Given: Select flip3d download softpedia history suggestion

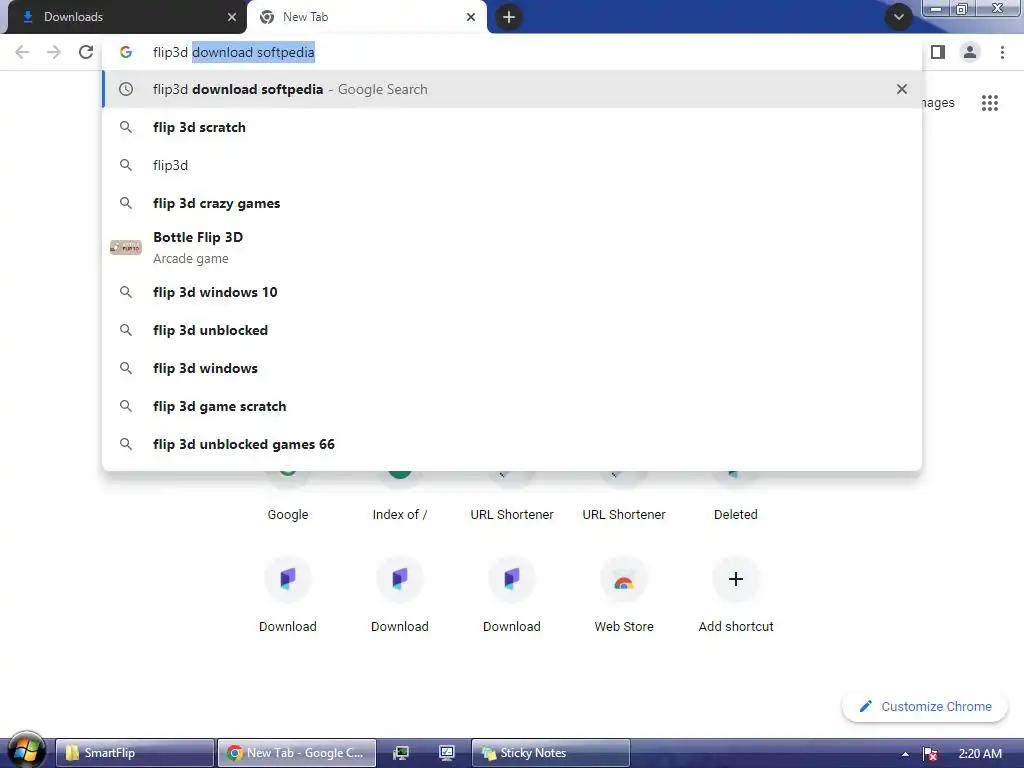Looking at the screenshot, I should pos(512,89).
